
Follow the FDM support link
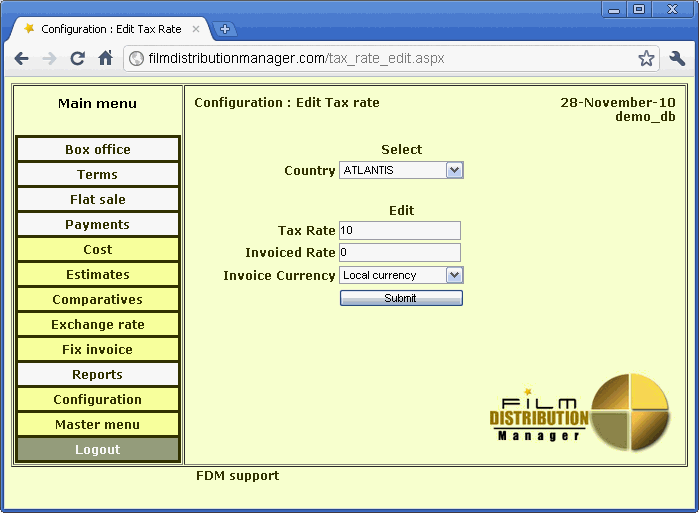coord(237,476)
